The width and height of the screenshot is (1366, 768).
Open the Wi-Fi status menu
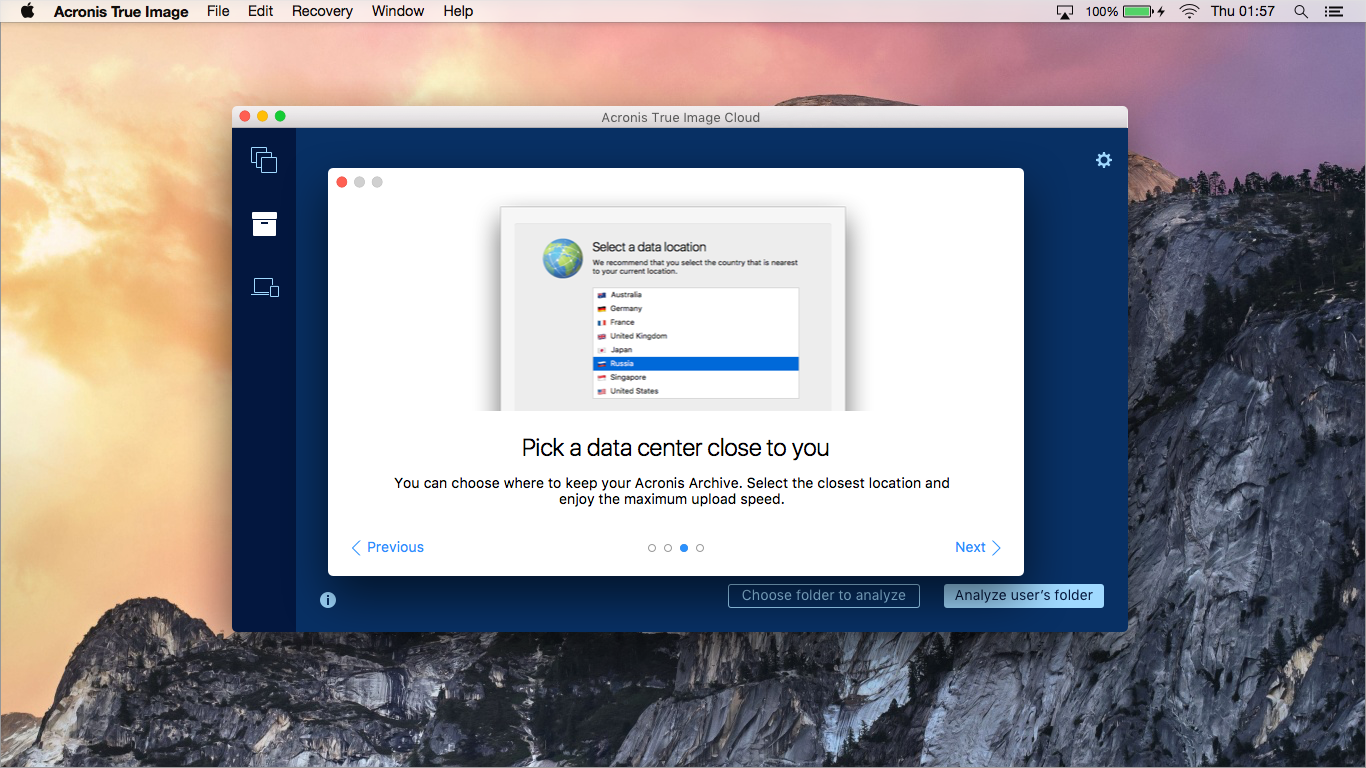pos(1189,11)
